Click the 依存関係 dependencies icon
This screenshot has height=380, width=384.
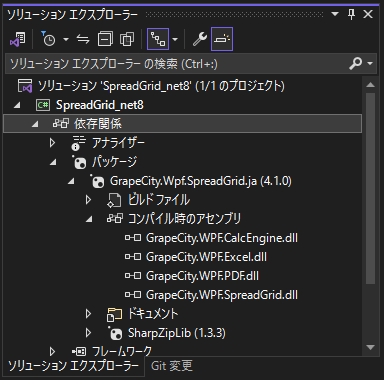tap(61, 124)
